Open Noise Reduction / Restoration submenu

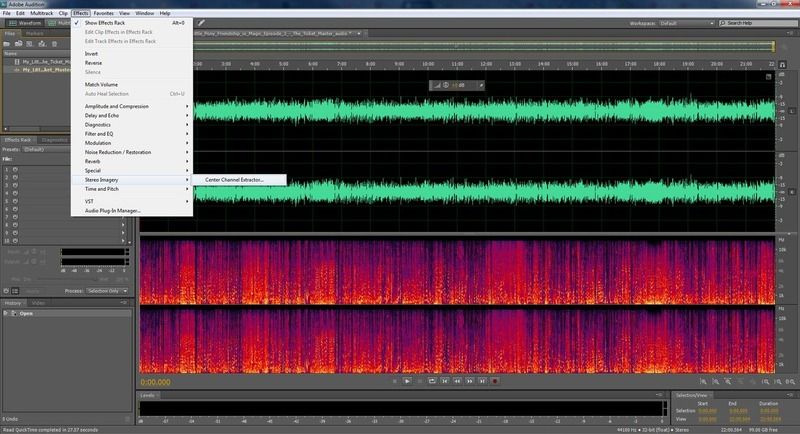coord(132,152)
